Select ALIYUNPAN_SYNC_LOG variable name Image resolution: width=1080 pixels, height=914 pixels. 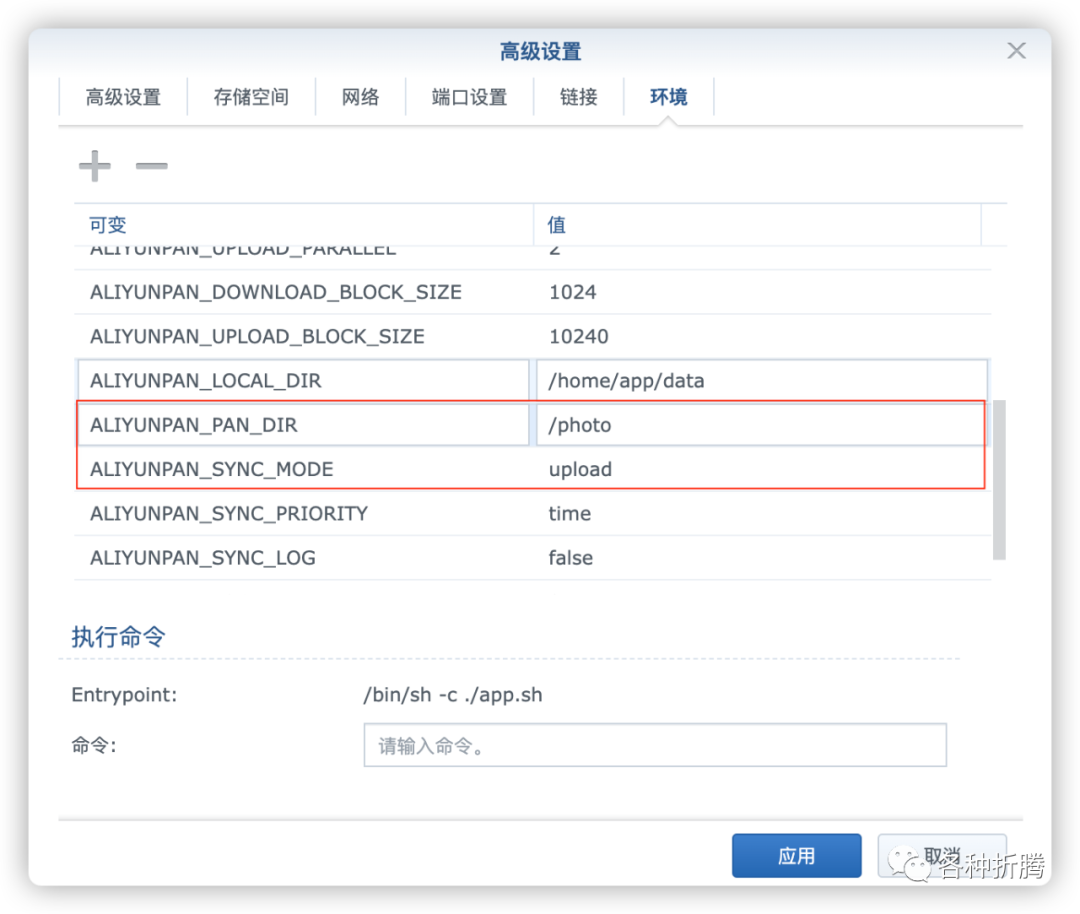pyautogui.click(x=202, y=557)
